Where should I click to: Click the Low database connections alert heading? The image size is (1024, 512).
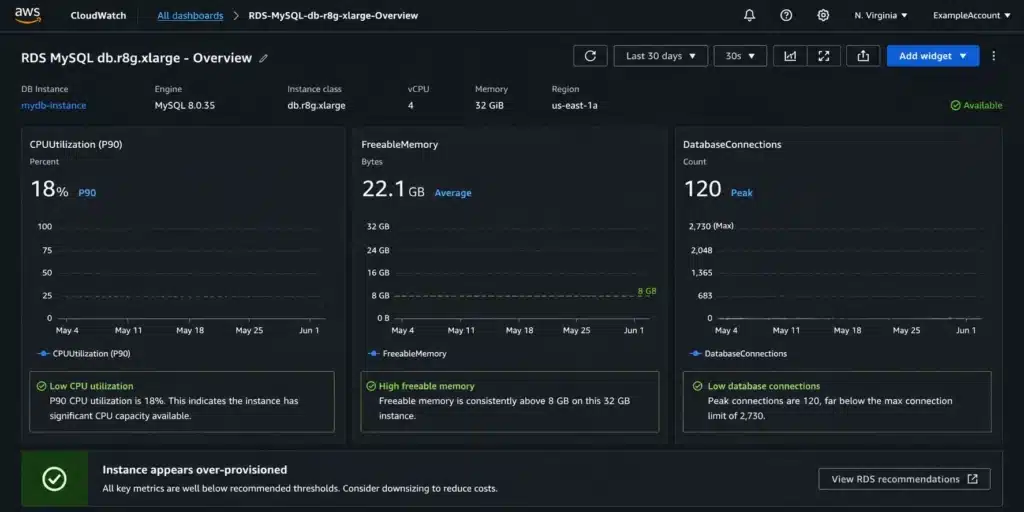pyautogui.click(x=764, y=386)
